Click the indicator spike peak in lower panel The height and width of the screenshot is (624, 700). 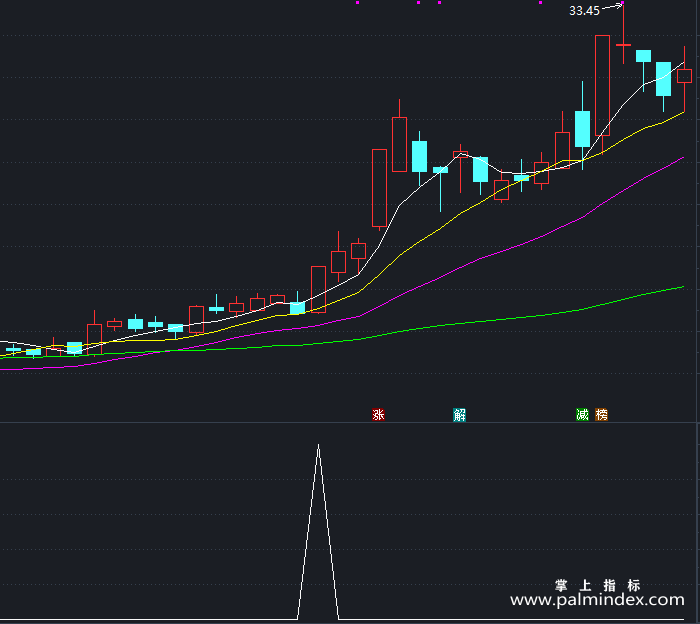click(318, 445)
